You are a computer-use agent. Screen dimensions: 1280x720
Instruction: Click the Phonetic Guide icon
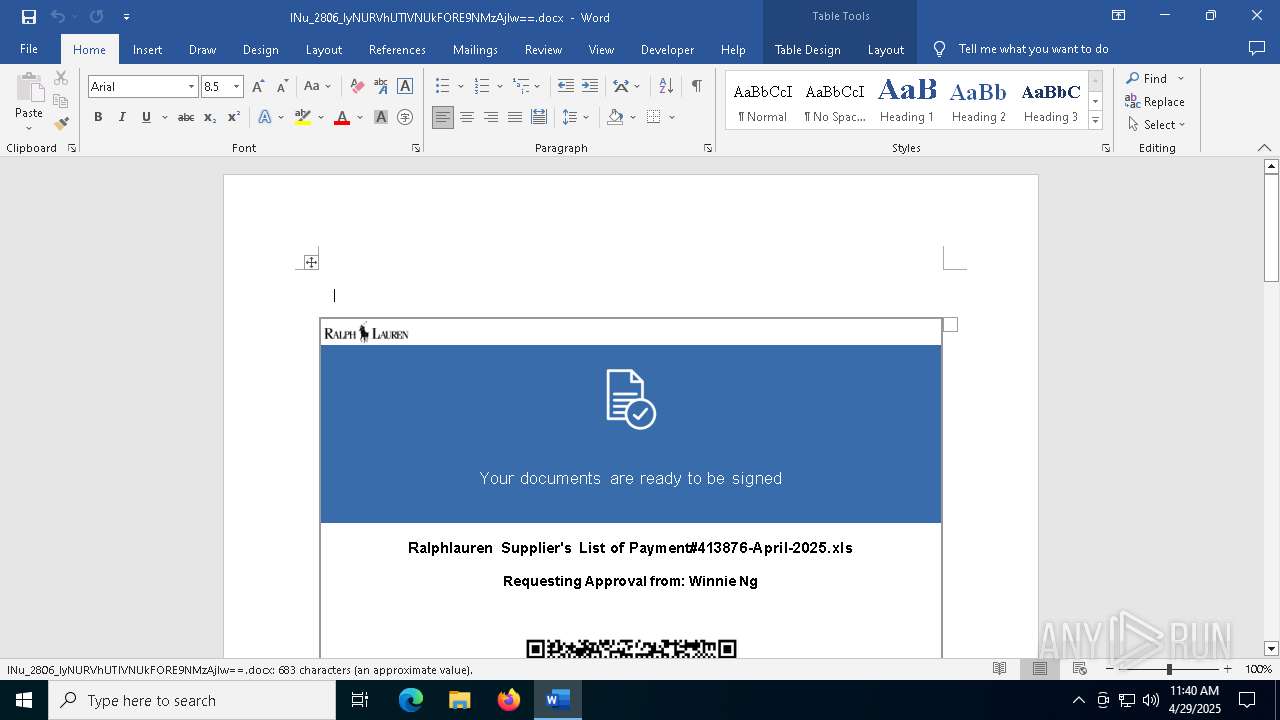(x=381, y=87)
